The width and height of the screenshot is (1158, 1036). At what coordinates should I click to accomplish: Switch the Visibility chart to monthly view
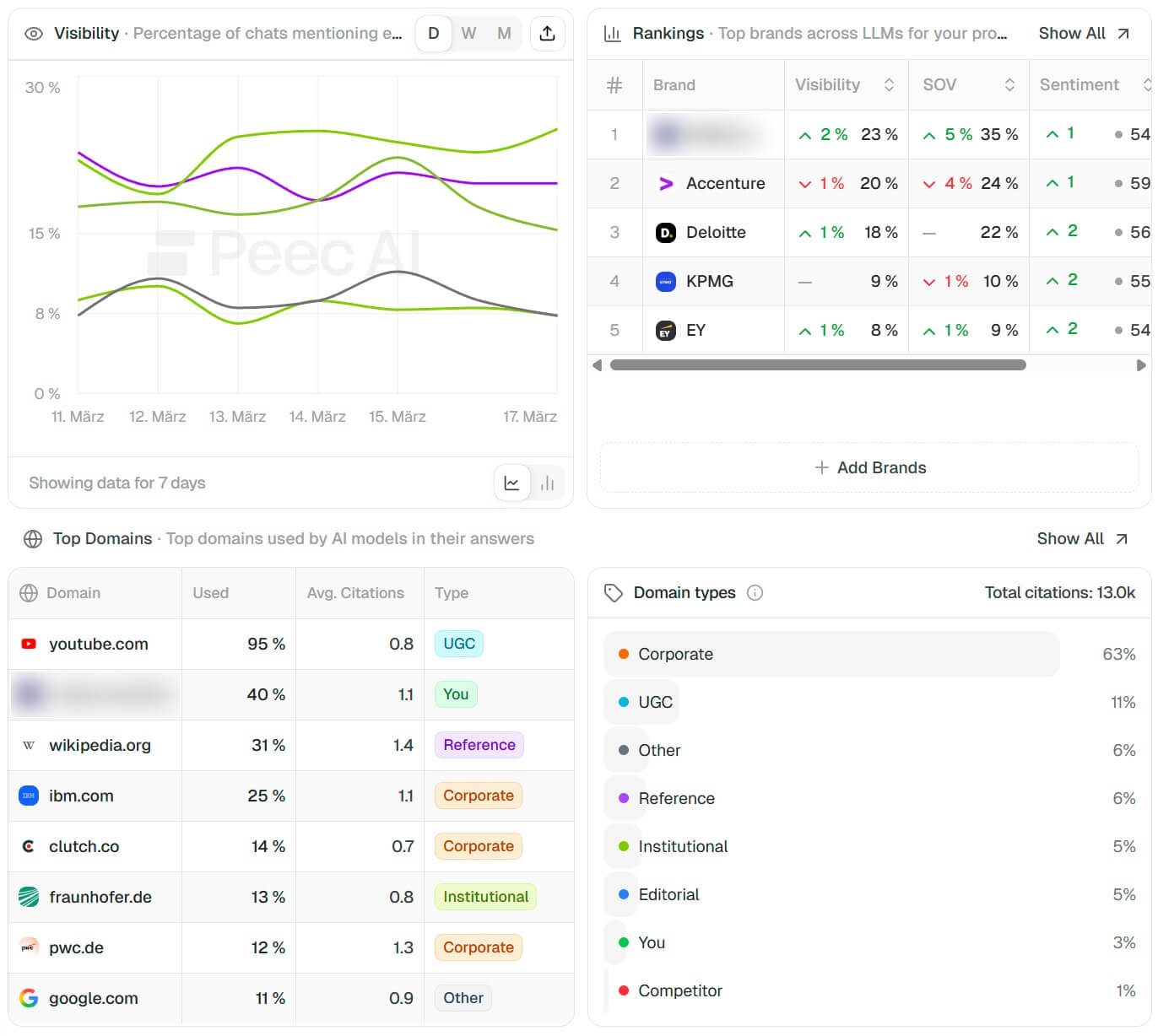tap(504, 33)
